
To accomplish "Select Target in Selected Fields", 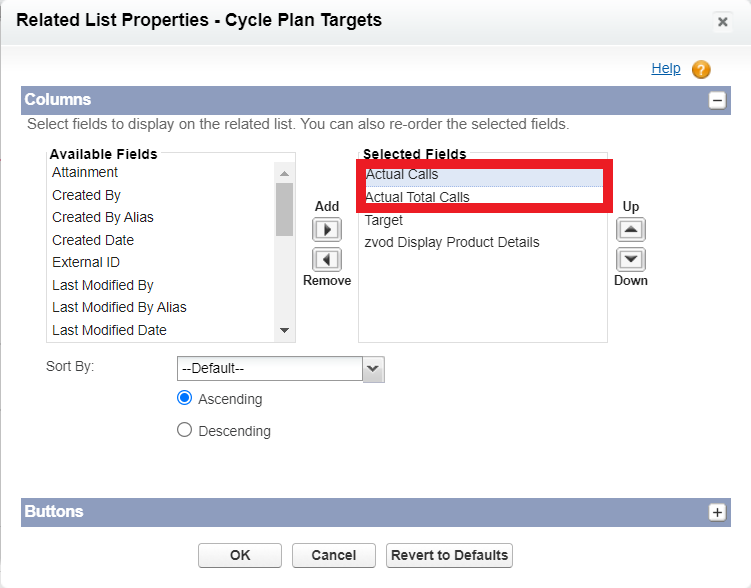I will (x=384, y=220).
